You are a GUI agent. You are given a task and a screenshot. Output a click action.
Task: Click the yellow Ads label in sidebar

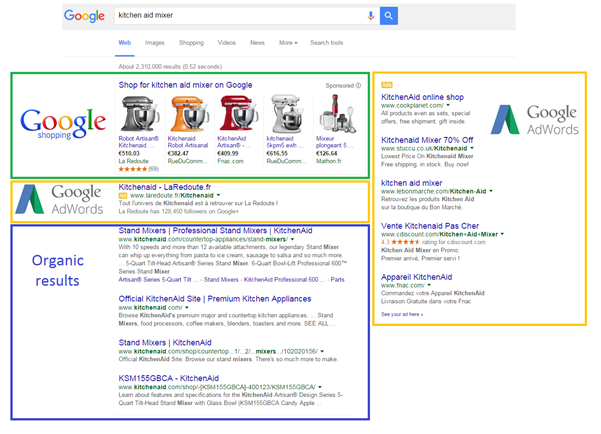point(386,85)
